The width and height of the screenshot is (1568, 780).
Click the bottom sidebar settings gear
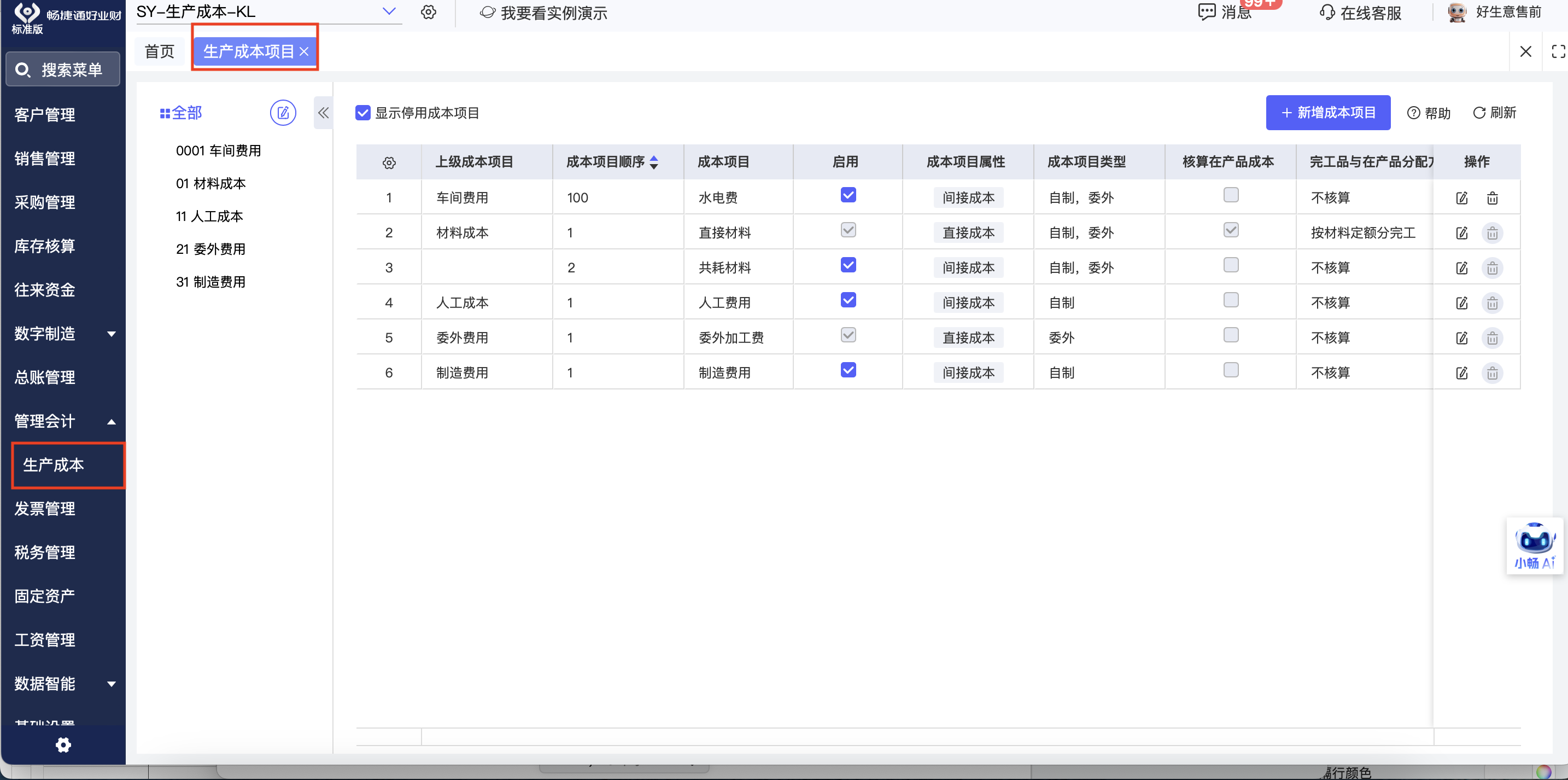[63, 744]
